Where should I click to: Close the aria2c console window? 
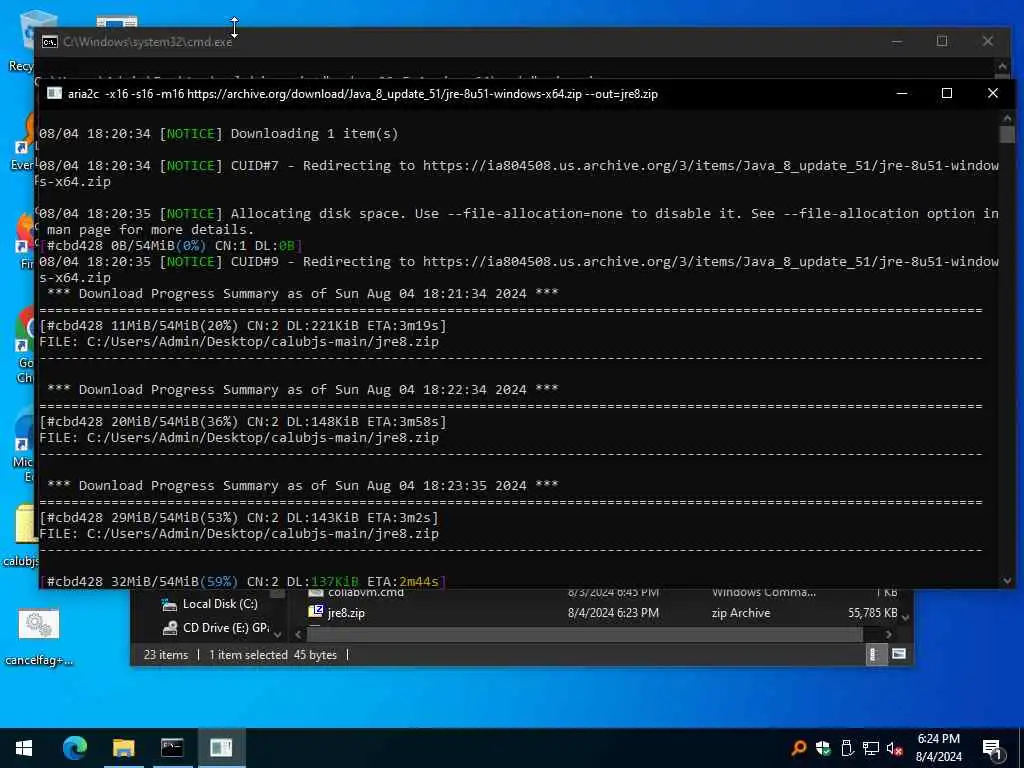coord(993,93)
